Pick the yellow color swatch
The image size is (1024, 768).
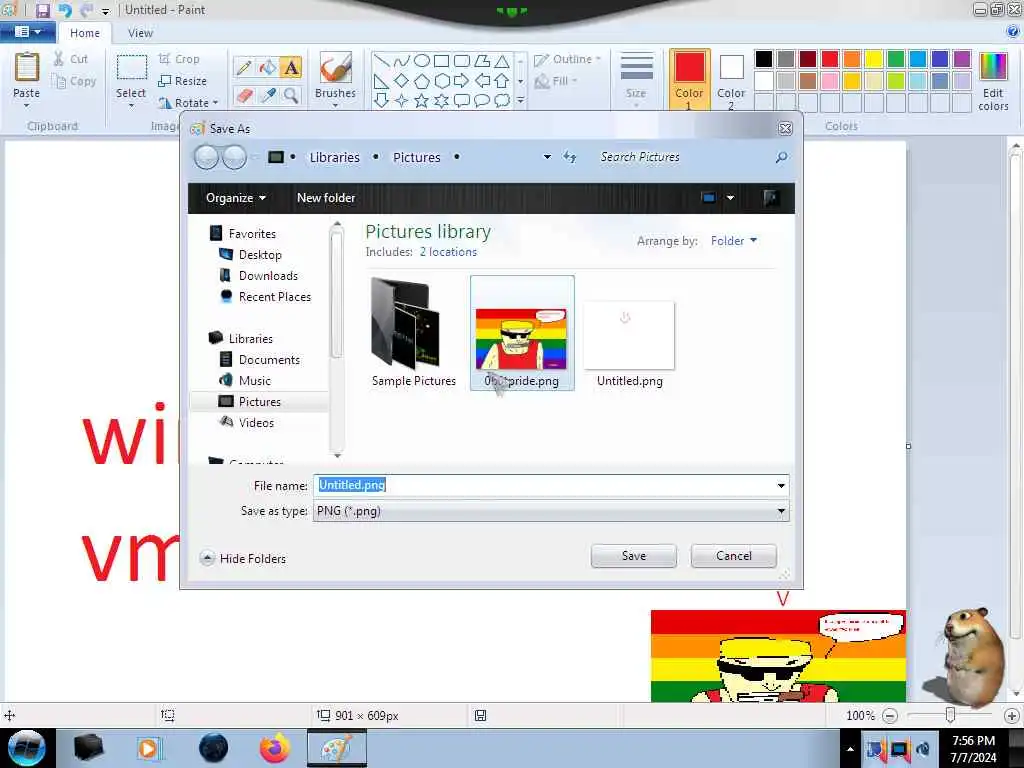coord(874,59)
